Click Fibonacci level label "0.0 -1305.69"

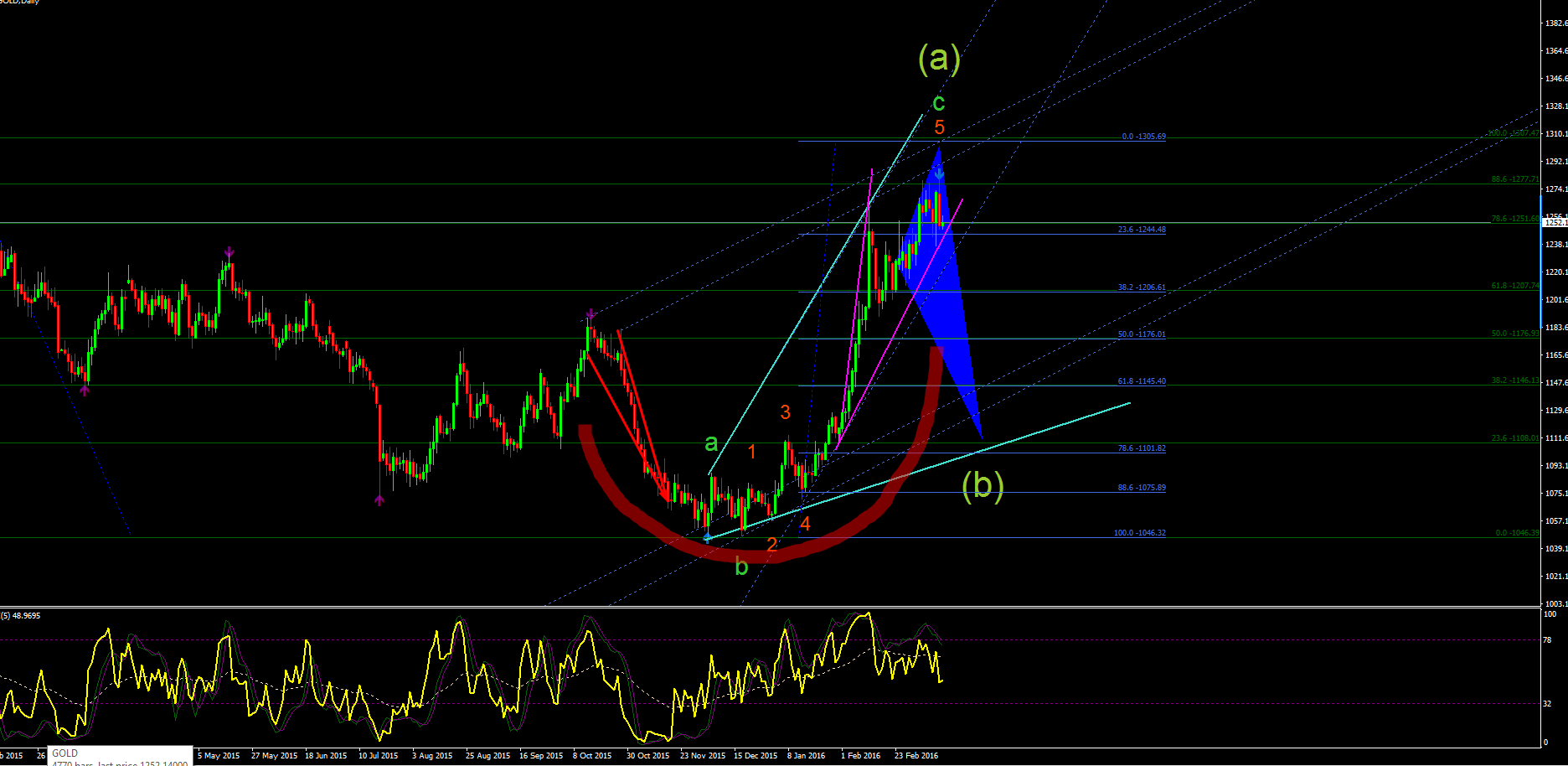tap(1144, 137)
